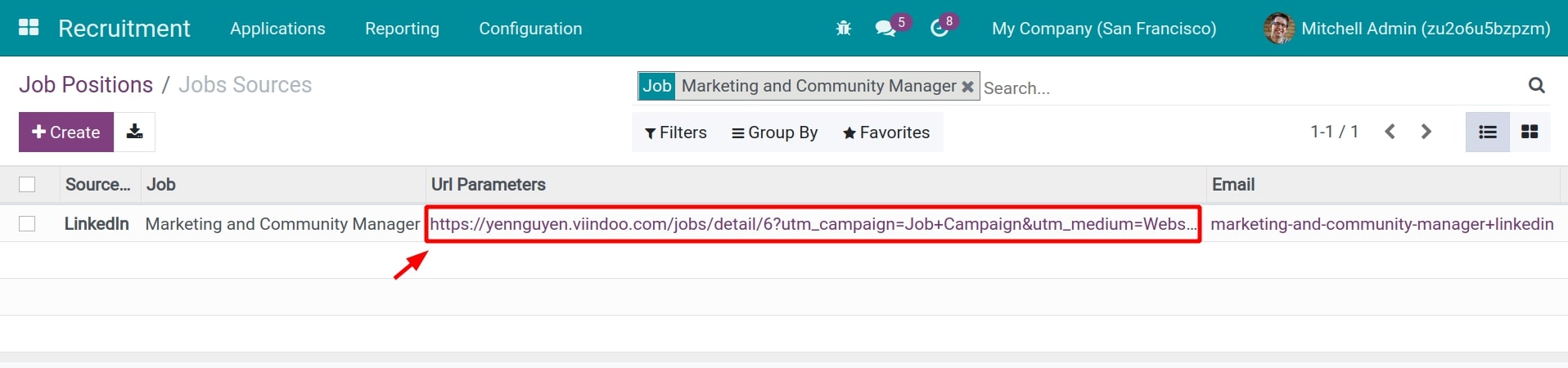Click Marketing and Community Manager job cell
1568x368 pixels.
(282, 224)
